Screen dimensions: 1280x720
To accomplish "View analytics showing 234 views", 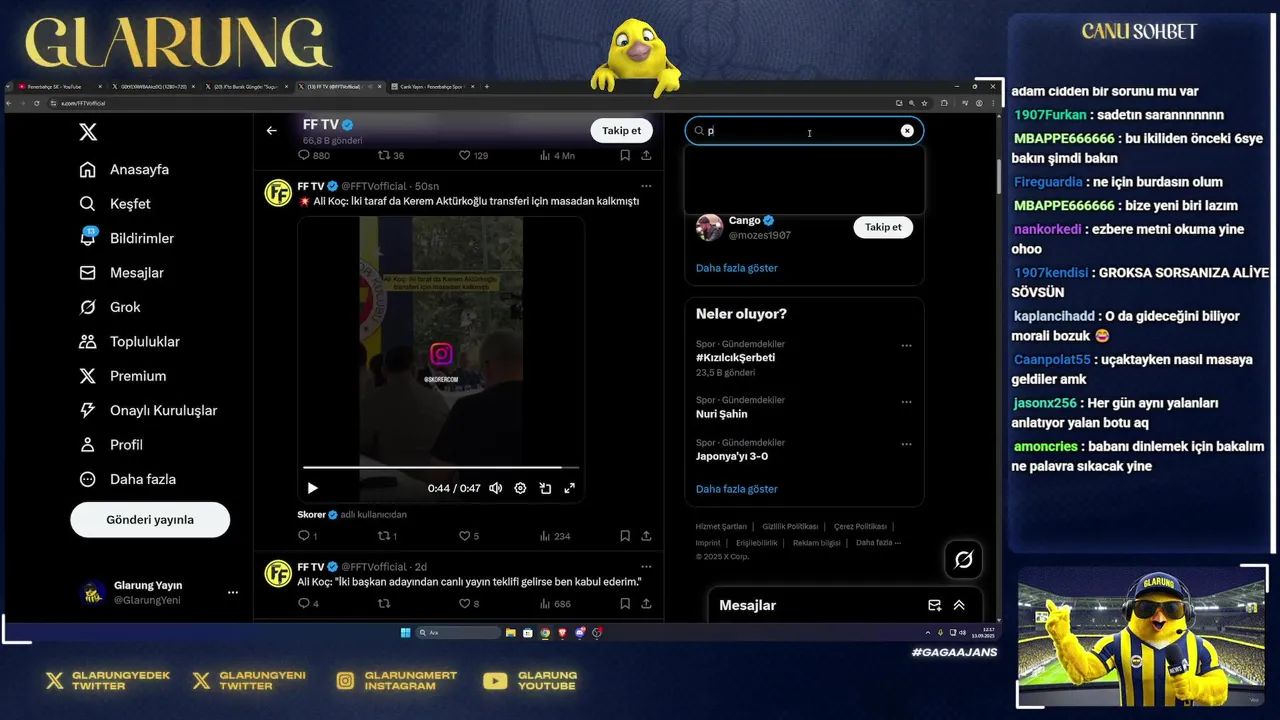I will [x=555, y=536].
